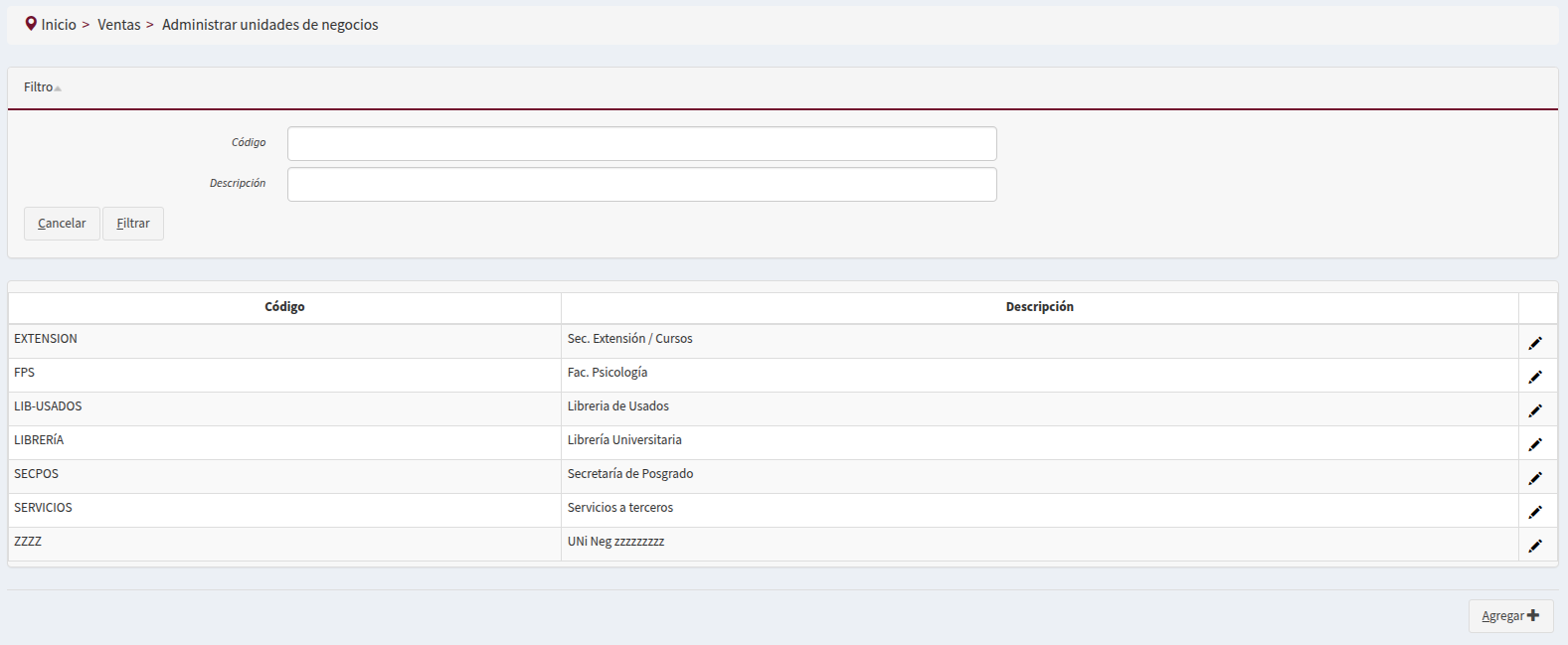Click into the Descripción filter field
Image resolution: width=1568 pixels, height=645 pixels.
pos(641,184)
